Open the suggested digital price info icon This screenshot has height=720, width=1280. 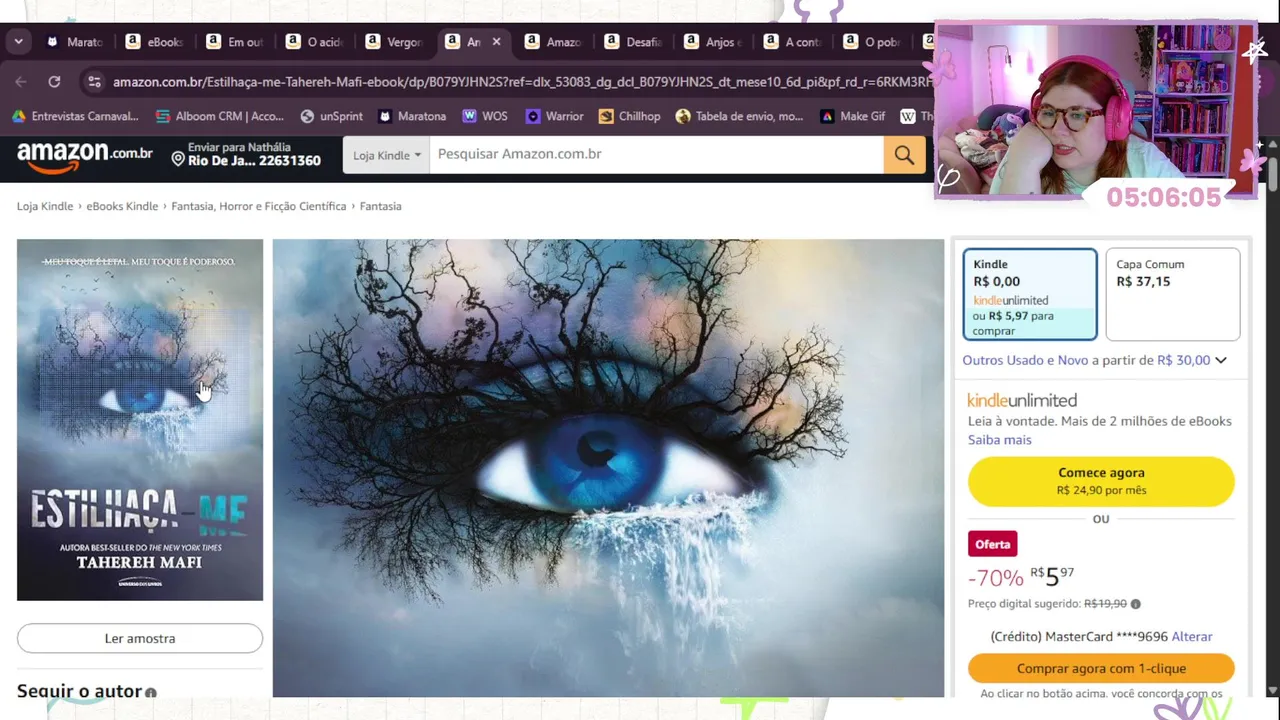(1135, 604)
